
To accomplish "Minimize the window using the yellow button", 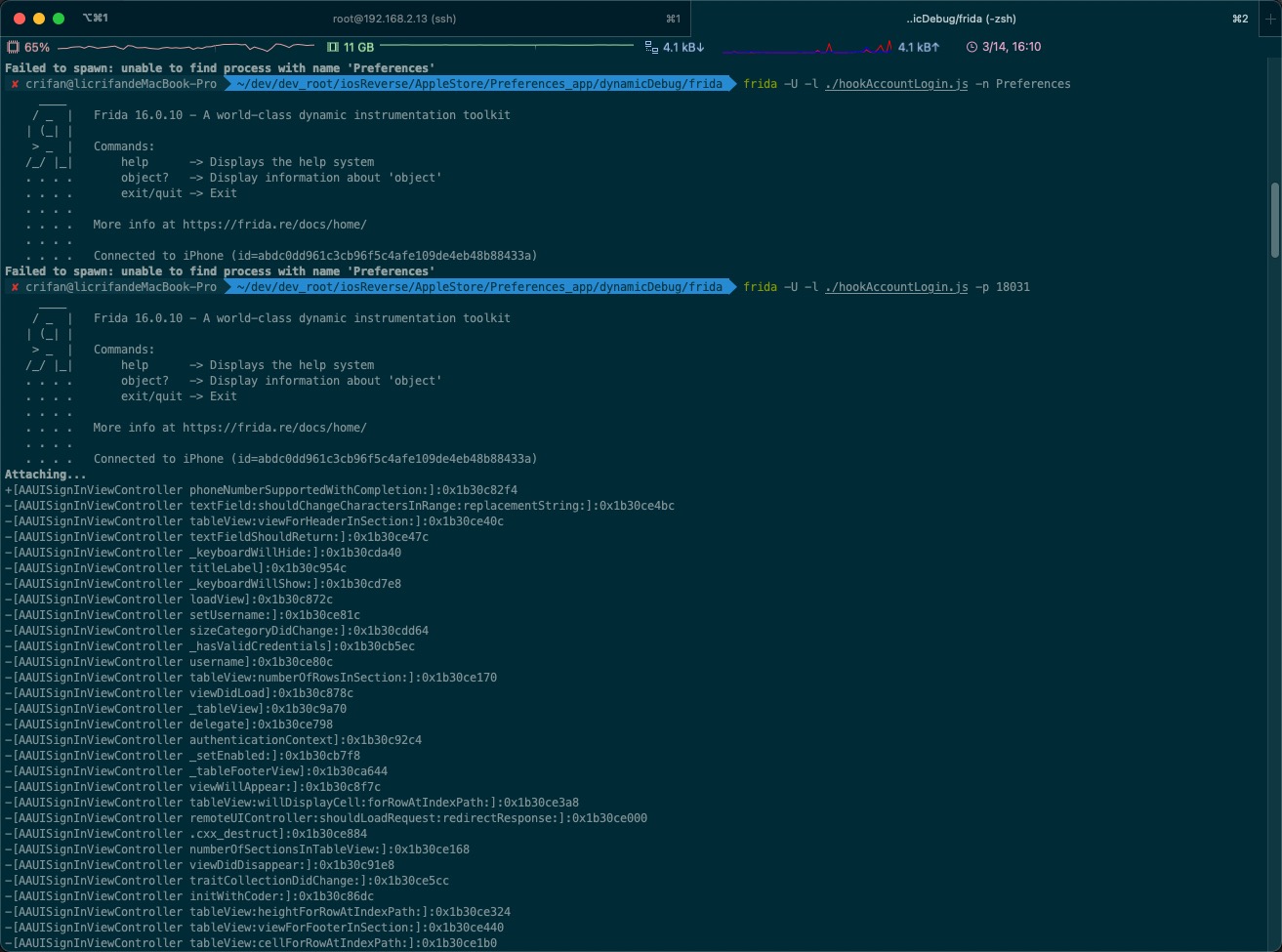I will point(39,19).
